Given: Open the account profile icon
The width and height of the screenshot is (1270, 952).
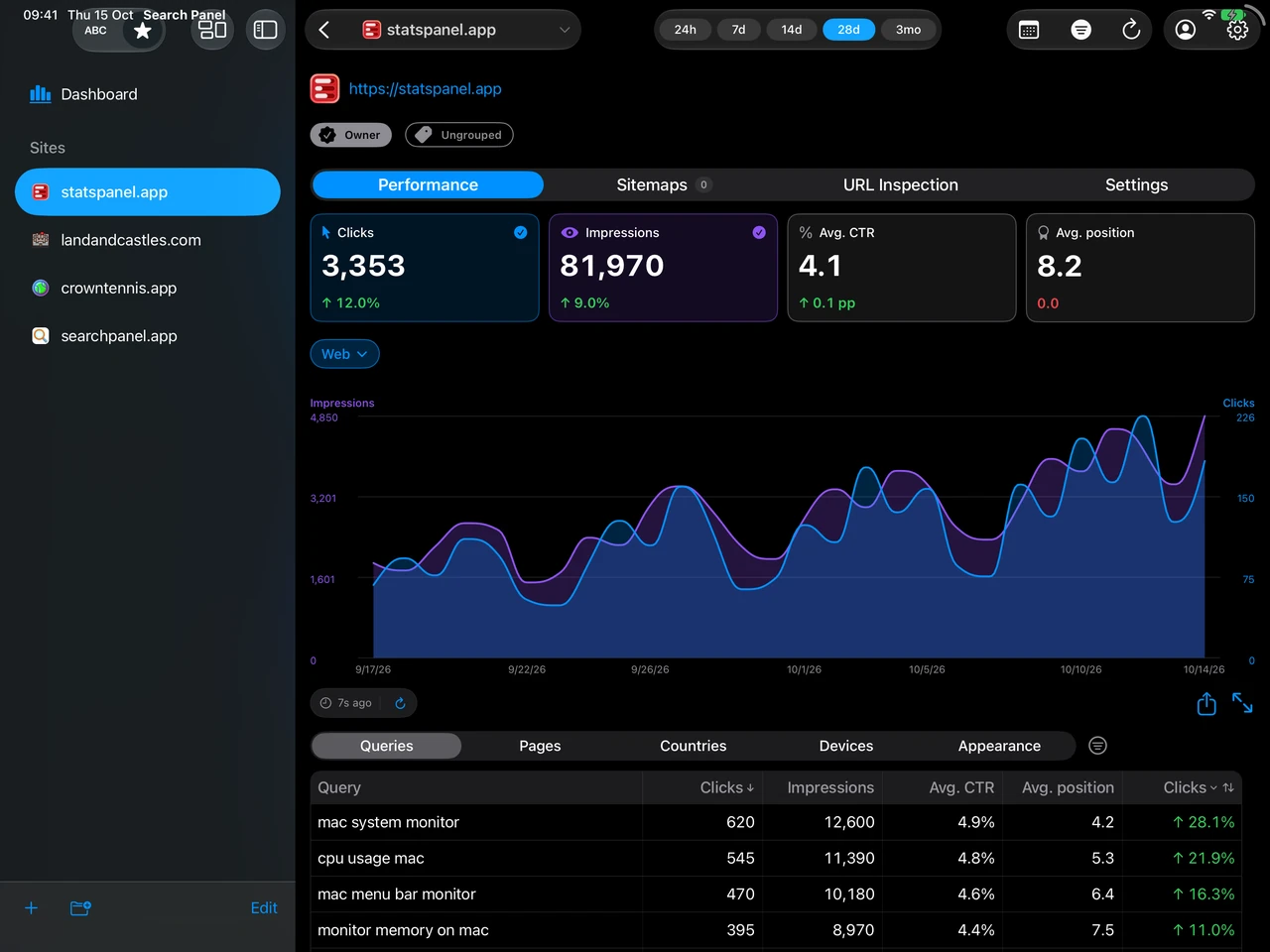Looking at the screenshot, I should (1186, 30).
